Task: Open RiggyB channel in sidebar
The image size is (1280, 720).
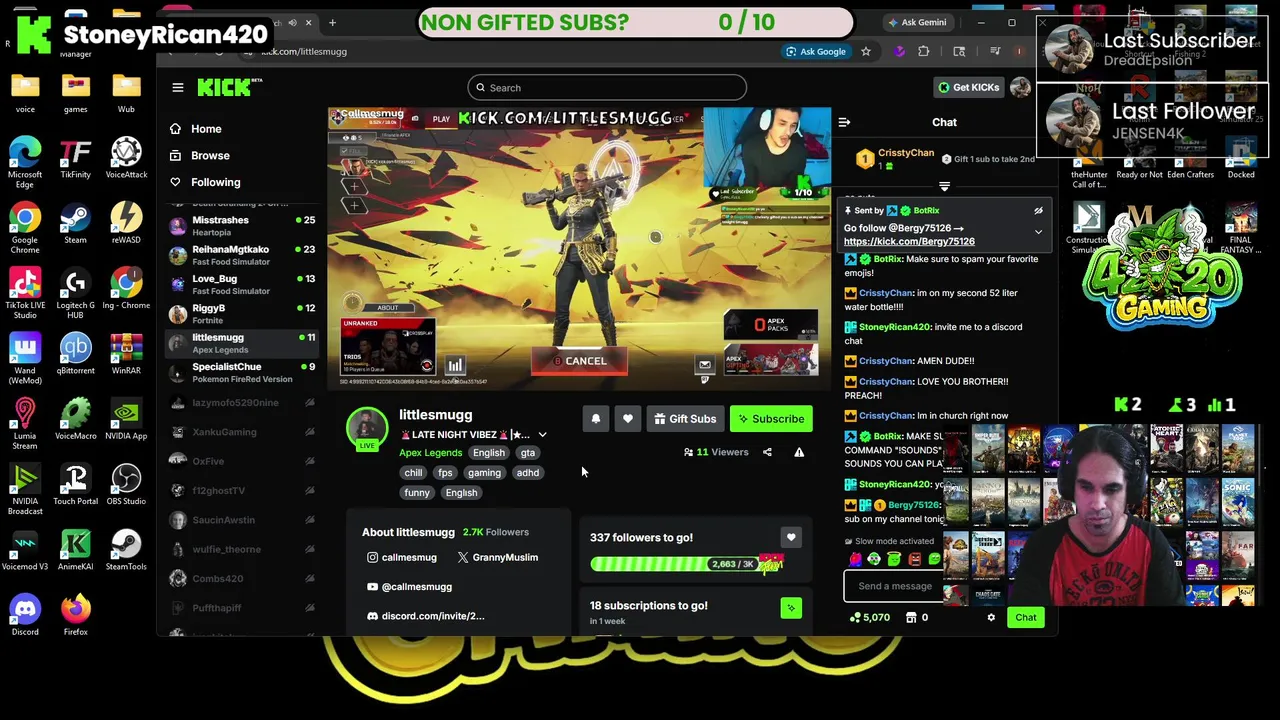Action: [x=240, y=313]
